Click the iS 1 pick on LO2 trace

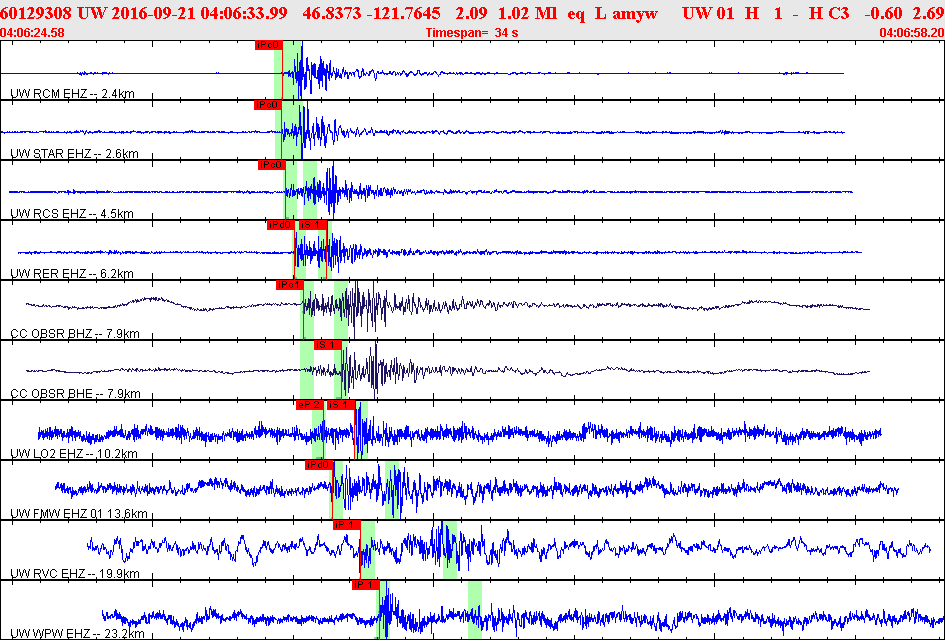pos(341,404)
